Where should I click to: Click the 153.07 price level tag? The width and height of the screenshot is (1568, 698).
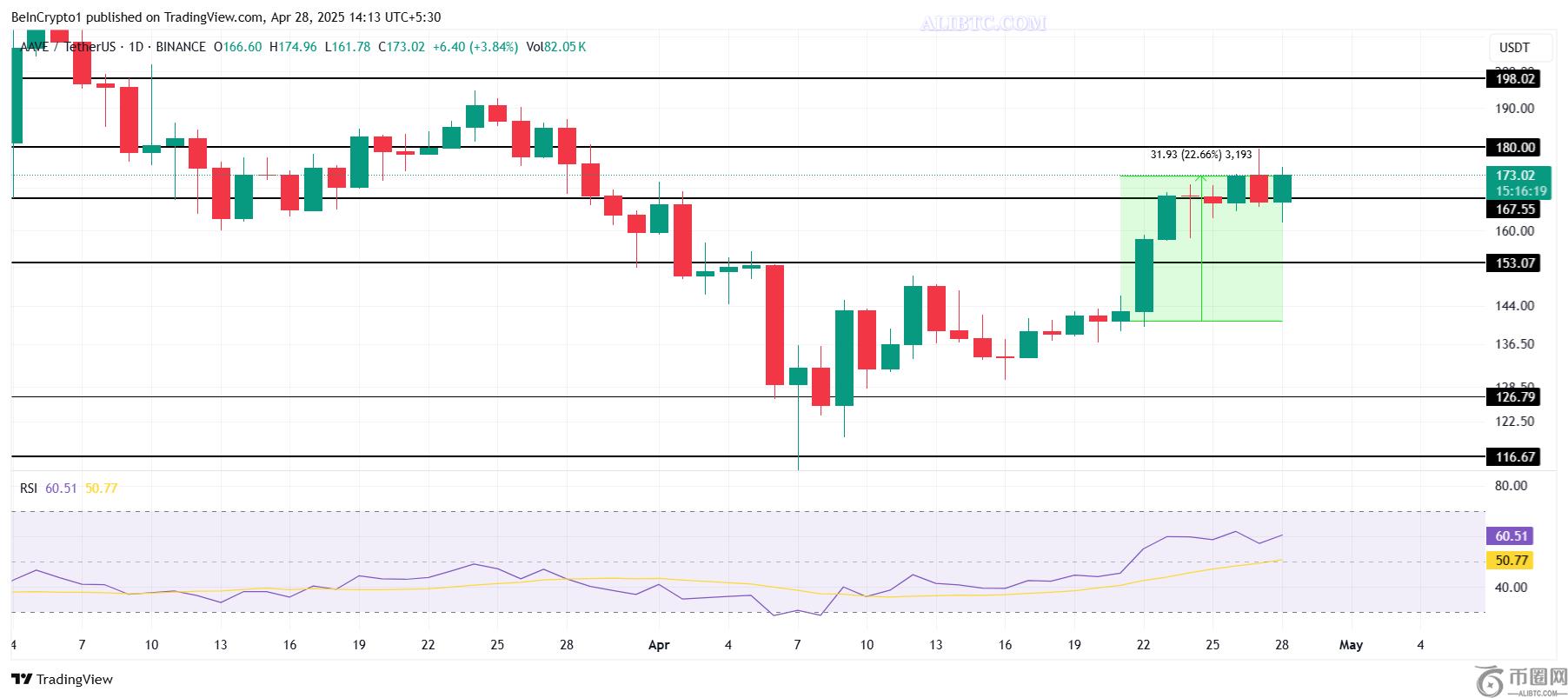1514,263
